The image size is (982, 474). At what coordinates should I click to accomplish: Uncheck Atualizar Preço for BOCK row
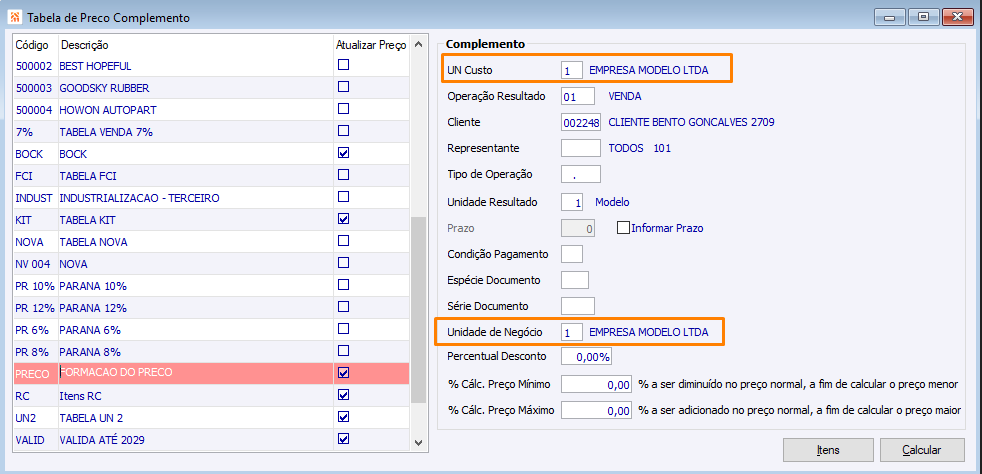[343, 153]
